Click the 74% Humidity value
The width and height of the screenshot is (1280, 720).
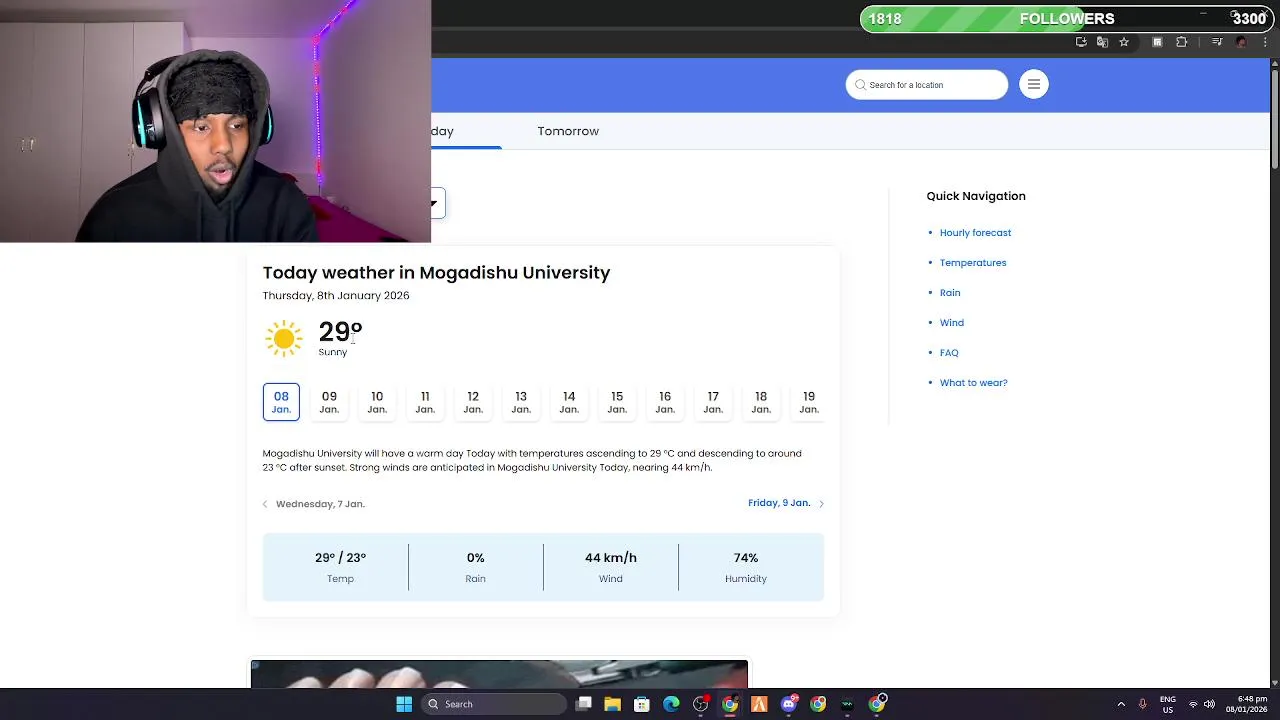[x=746, y=558]
